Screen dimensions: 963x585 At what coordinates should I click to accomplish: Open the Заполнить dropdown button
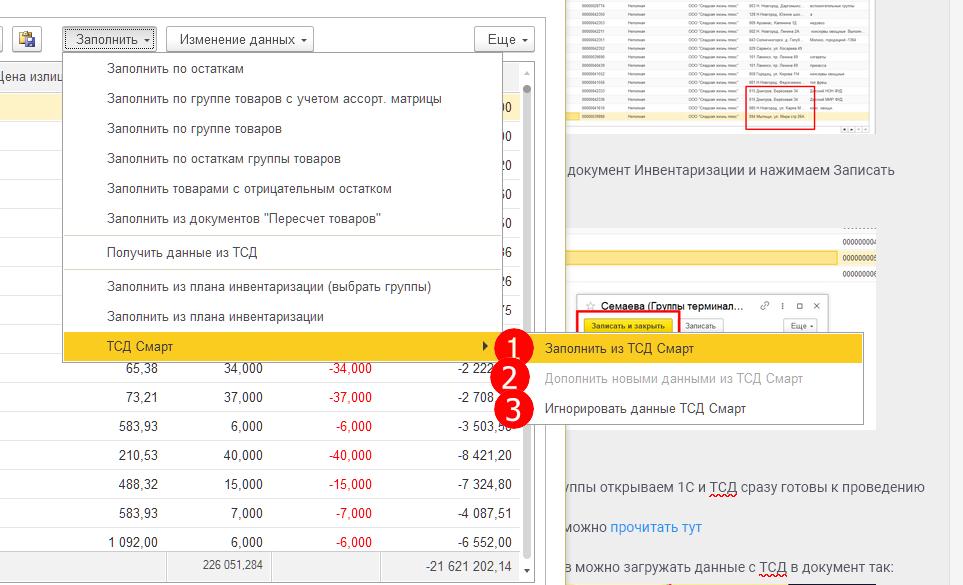coord(109,39)
